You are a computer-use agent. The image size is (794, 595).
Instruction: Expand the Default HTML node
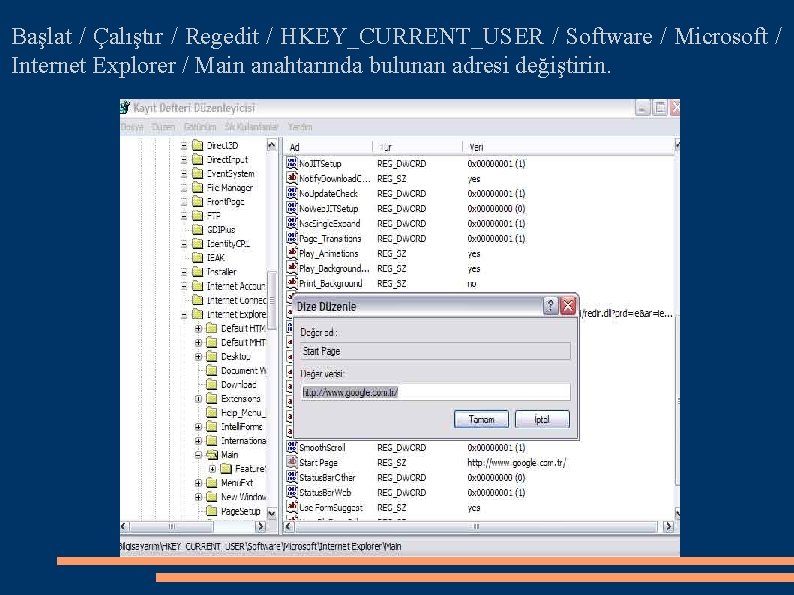(198, 328)
